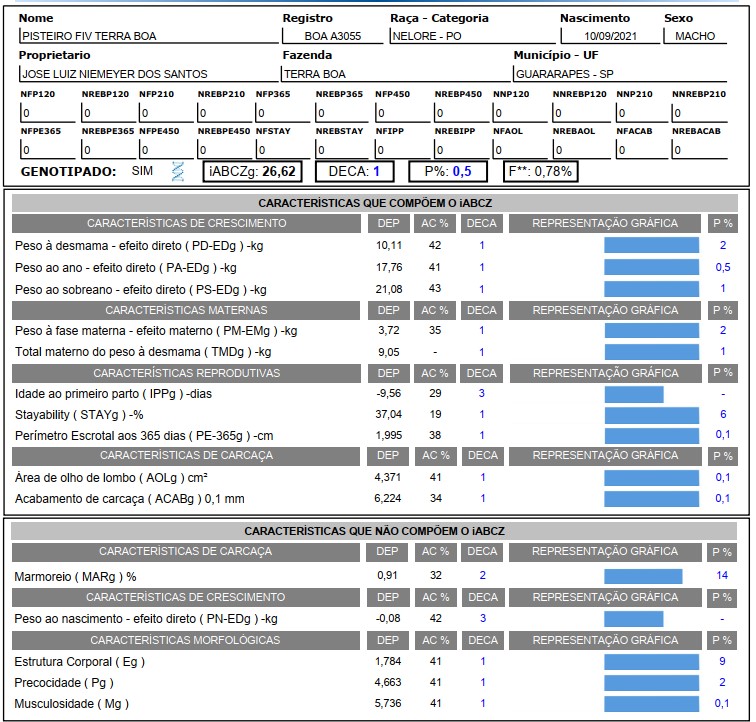756x722 pixels.
Task: Click the NFPE365 value field
Action: click(48, 150)
